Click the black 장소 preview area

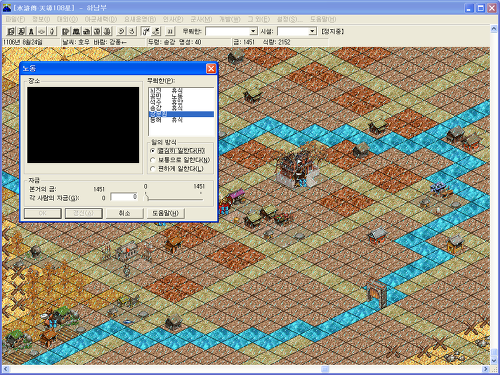pyautogui.click(x=83, y=125)
